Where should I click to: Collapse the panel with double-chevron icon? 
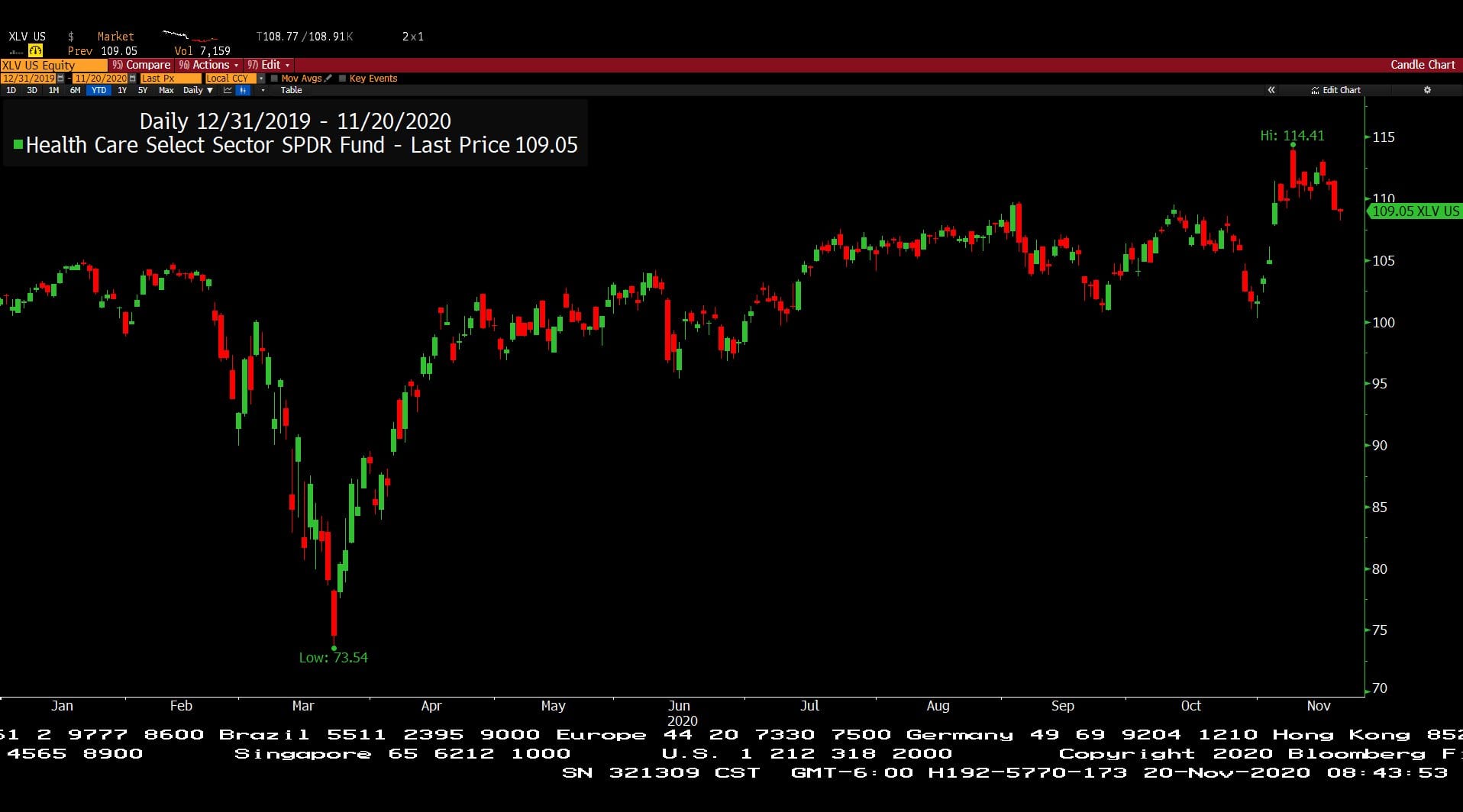point(1271,90)
